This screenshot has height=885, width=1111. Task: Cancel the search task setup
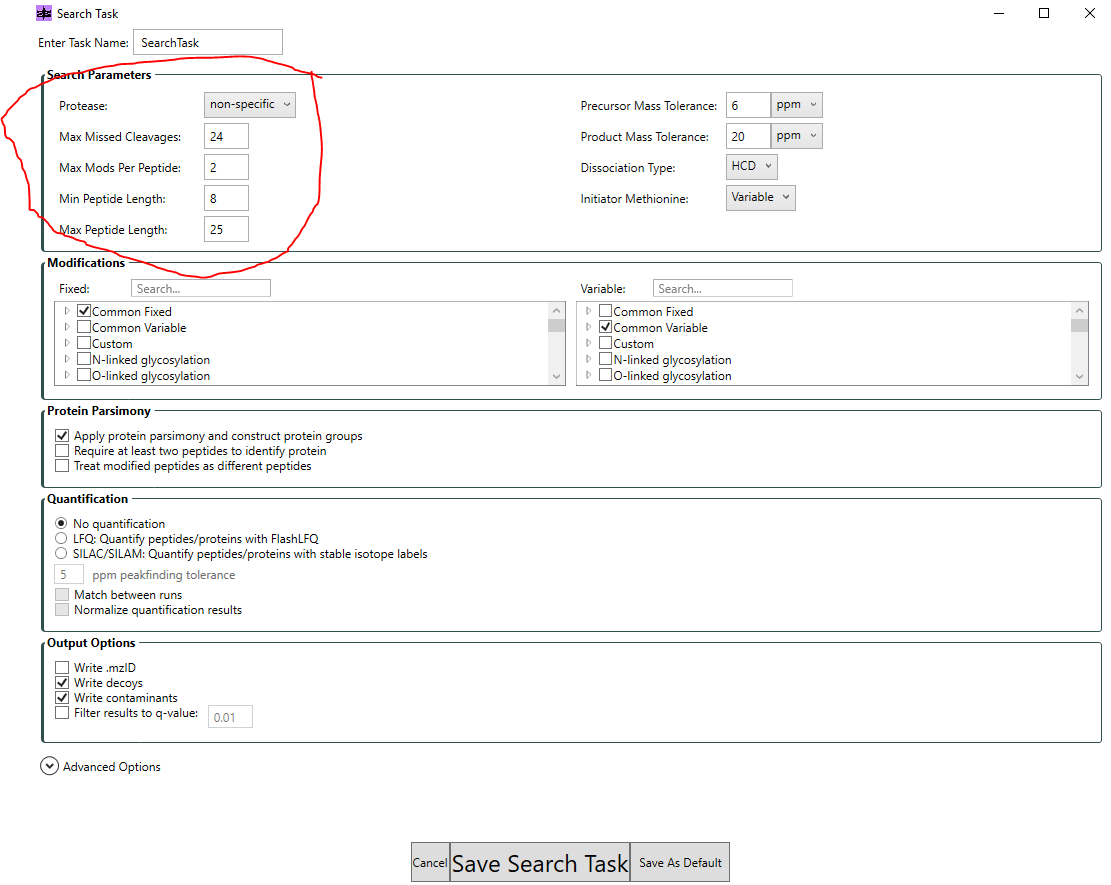pyautogui.click(x=430, y=862)
